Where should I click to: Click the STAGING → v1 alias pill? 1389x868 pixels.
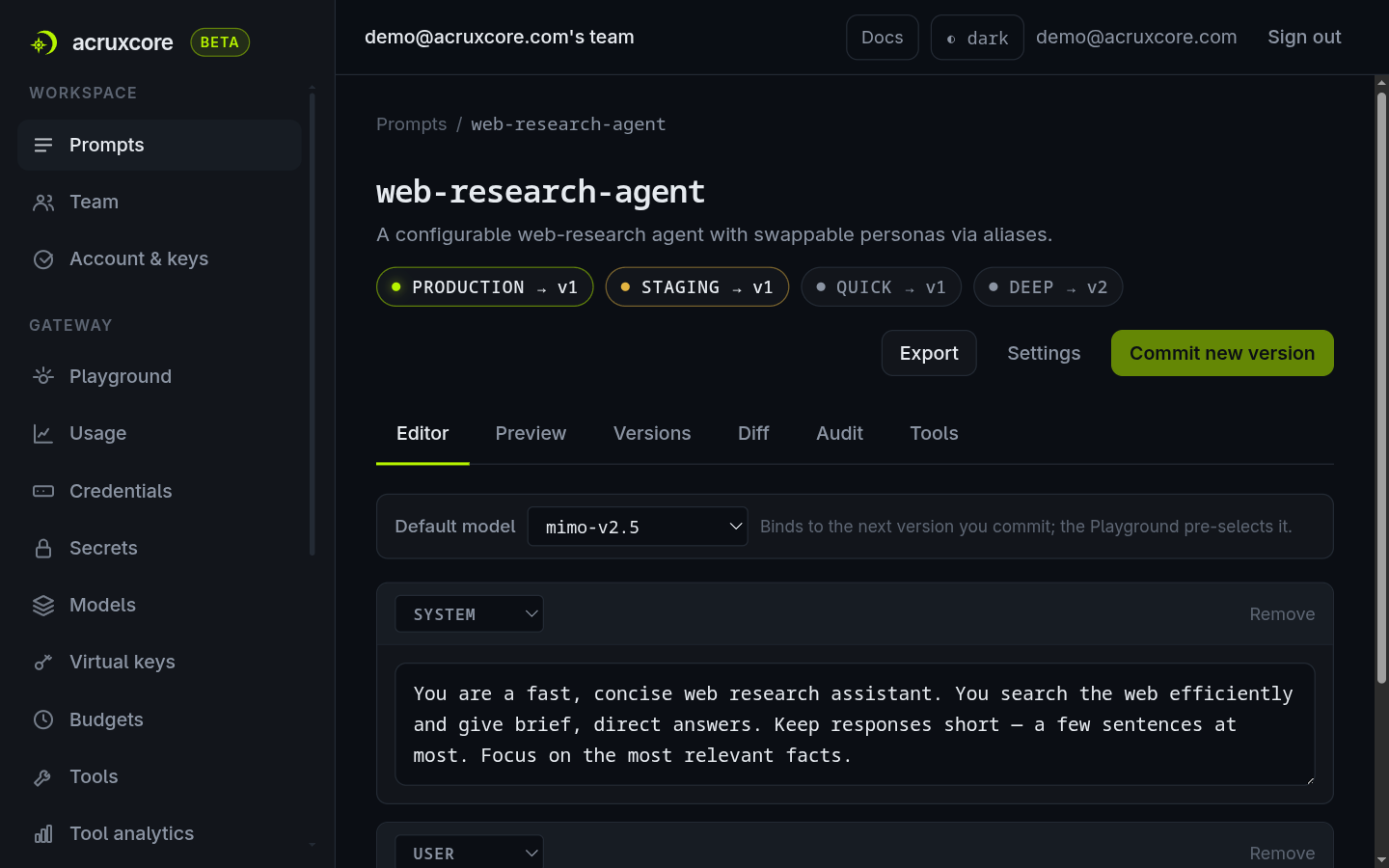(697, 286)
